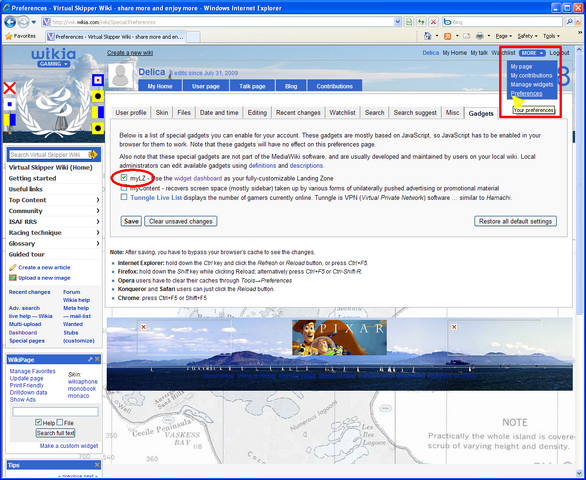Click Clear unsaved changes button
586x480 pixels.
(x=181, y=221)
